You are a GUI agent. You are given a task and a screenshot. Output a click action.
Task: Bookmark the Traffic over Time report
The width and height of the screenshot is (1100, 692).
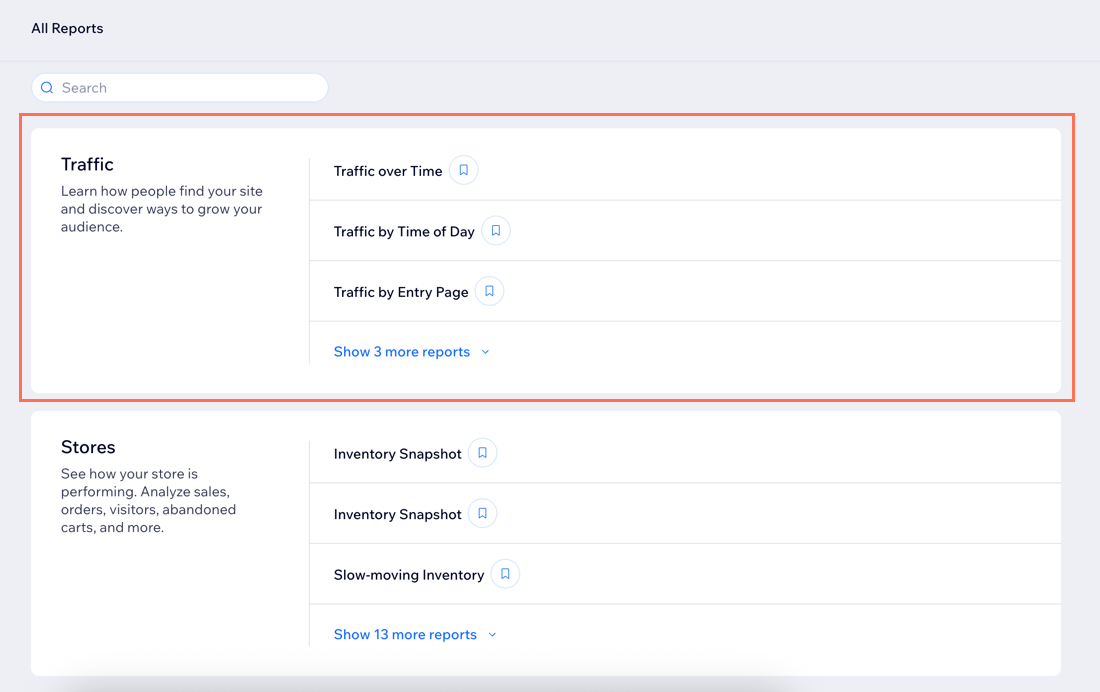pyautogui.click(x=463, y=171)
